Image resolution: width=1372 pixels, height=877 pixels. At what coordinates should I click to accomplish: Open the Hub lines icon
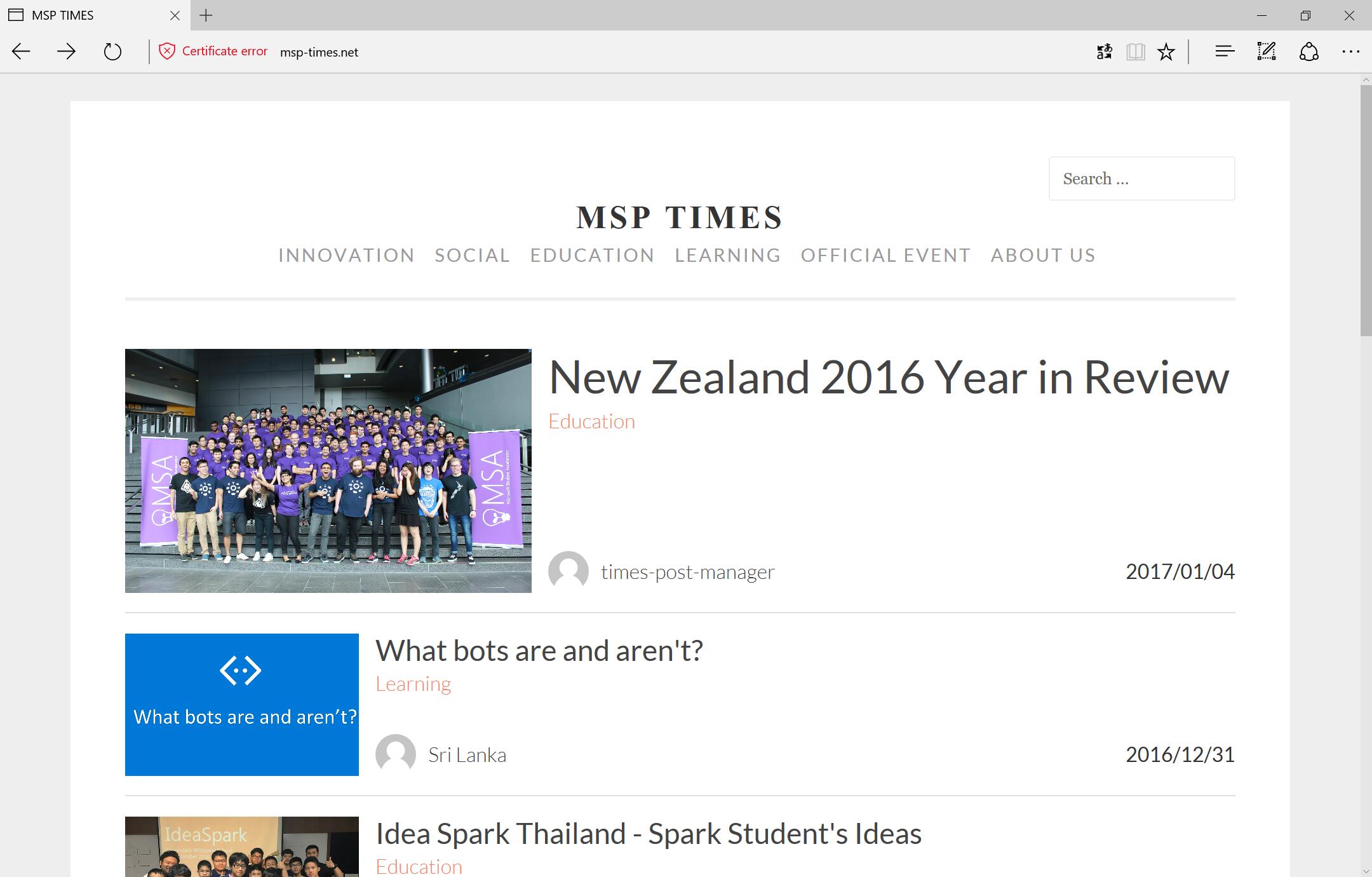click(1224, 51)
